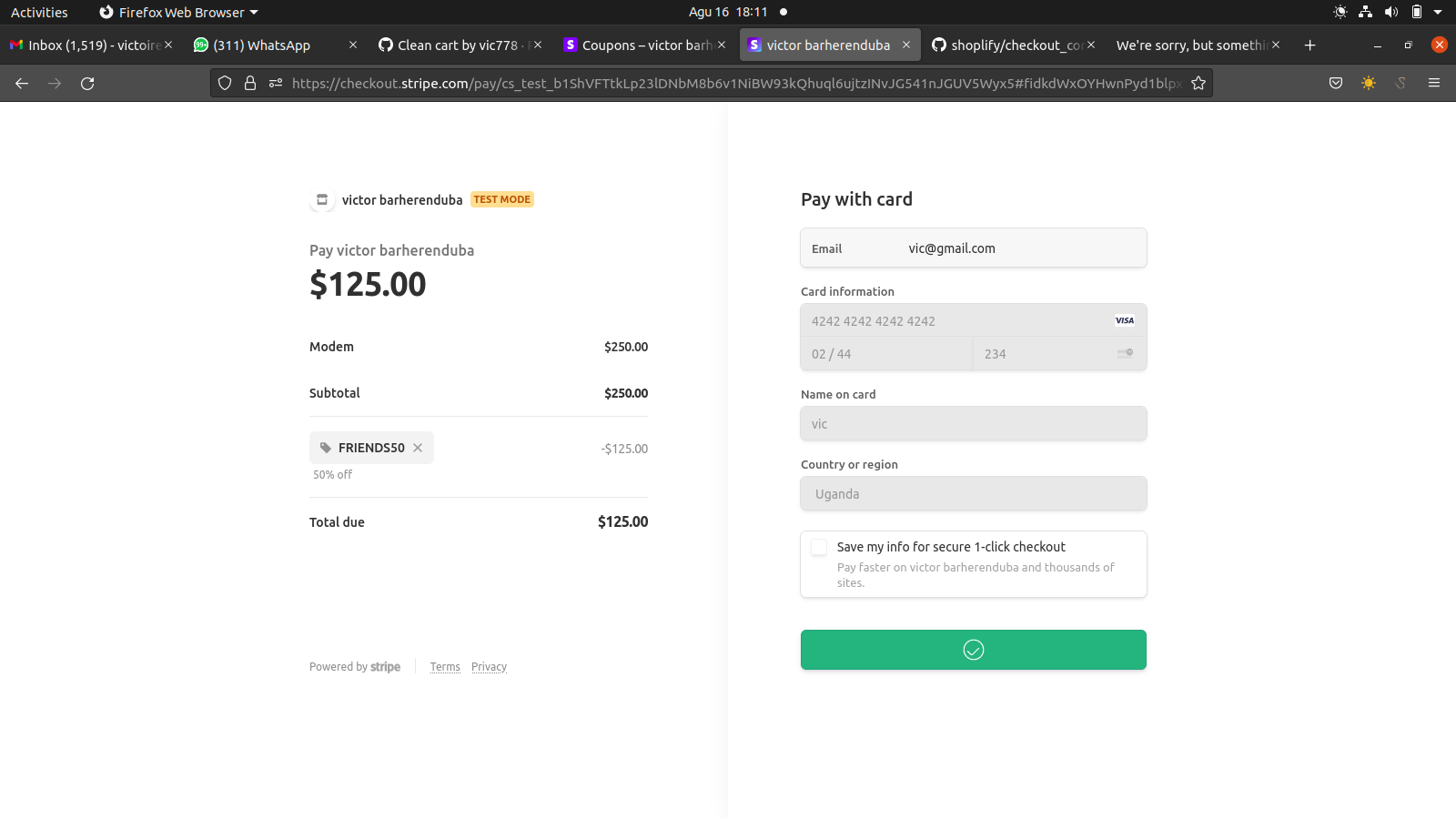Image resolution: width=1456 pixels, height=819 pixels.
Task: View site security padlock info
Action: click(x=250, y=83)
